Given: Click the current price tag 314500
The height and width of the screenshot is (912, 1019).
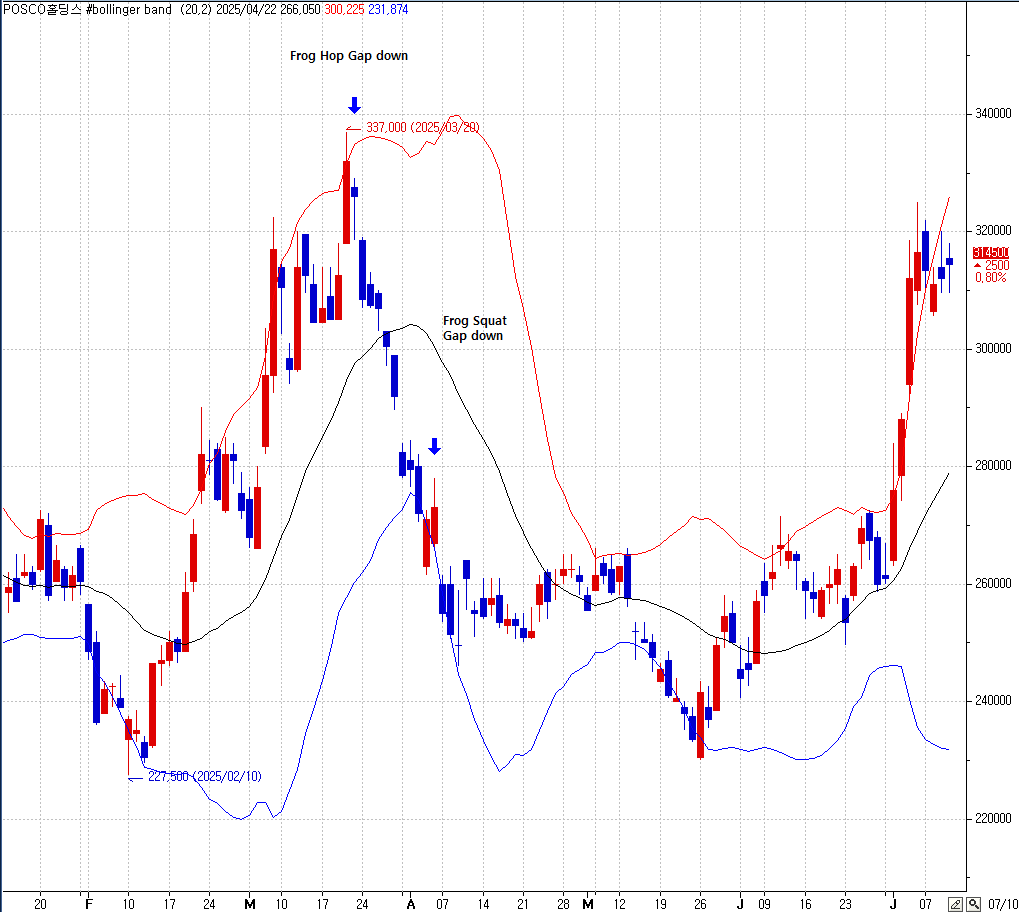Looking at the screenshot, I should pyautogui.click(x=990, y=252).
